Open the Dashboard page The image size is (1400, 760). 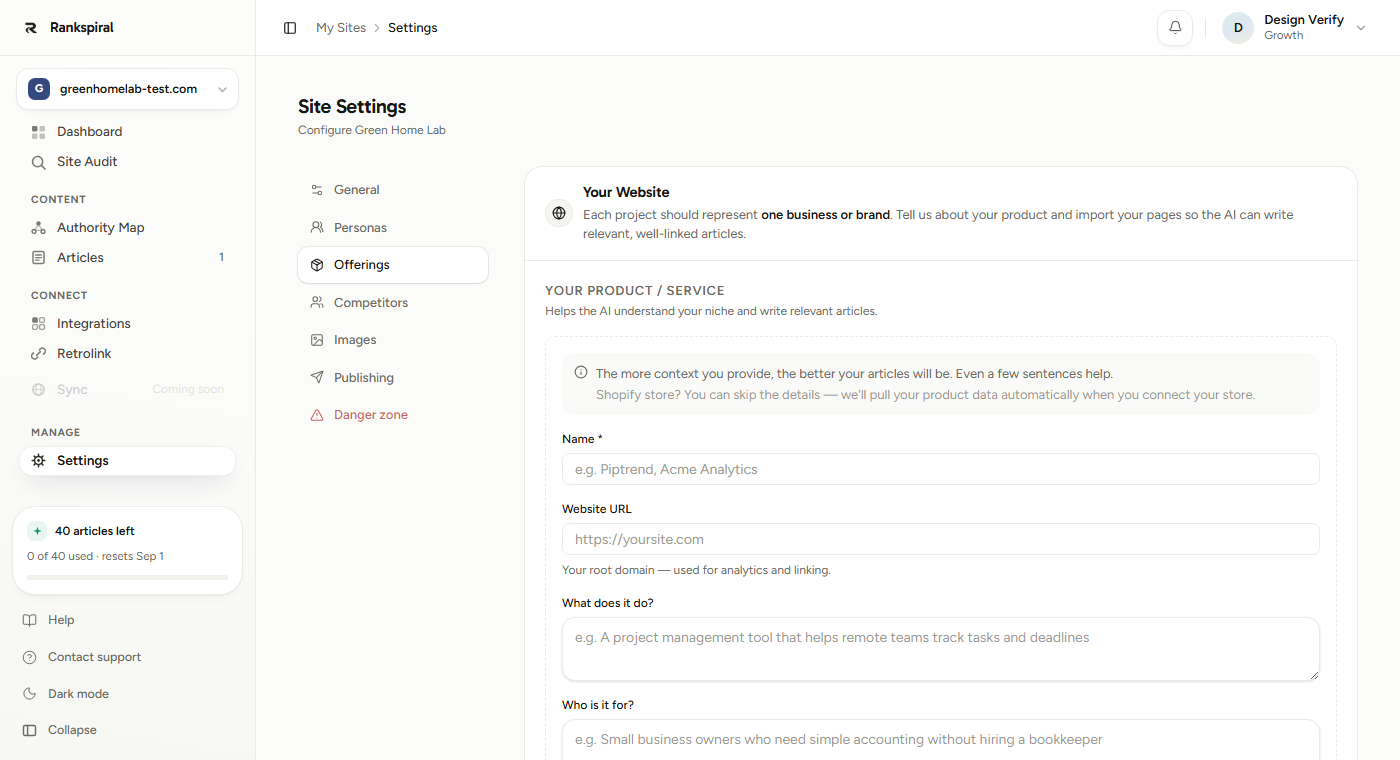(127, 132)
